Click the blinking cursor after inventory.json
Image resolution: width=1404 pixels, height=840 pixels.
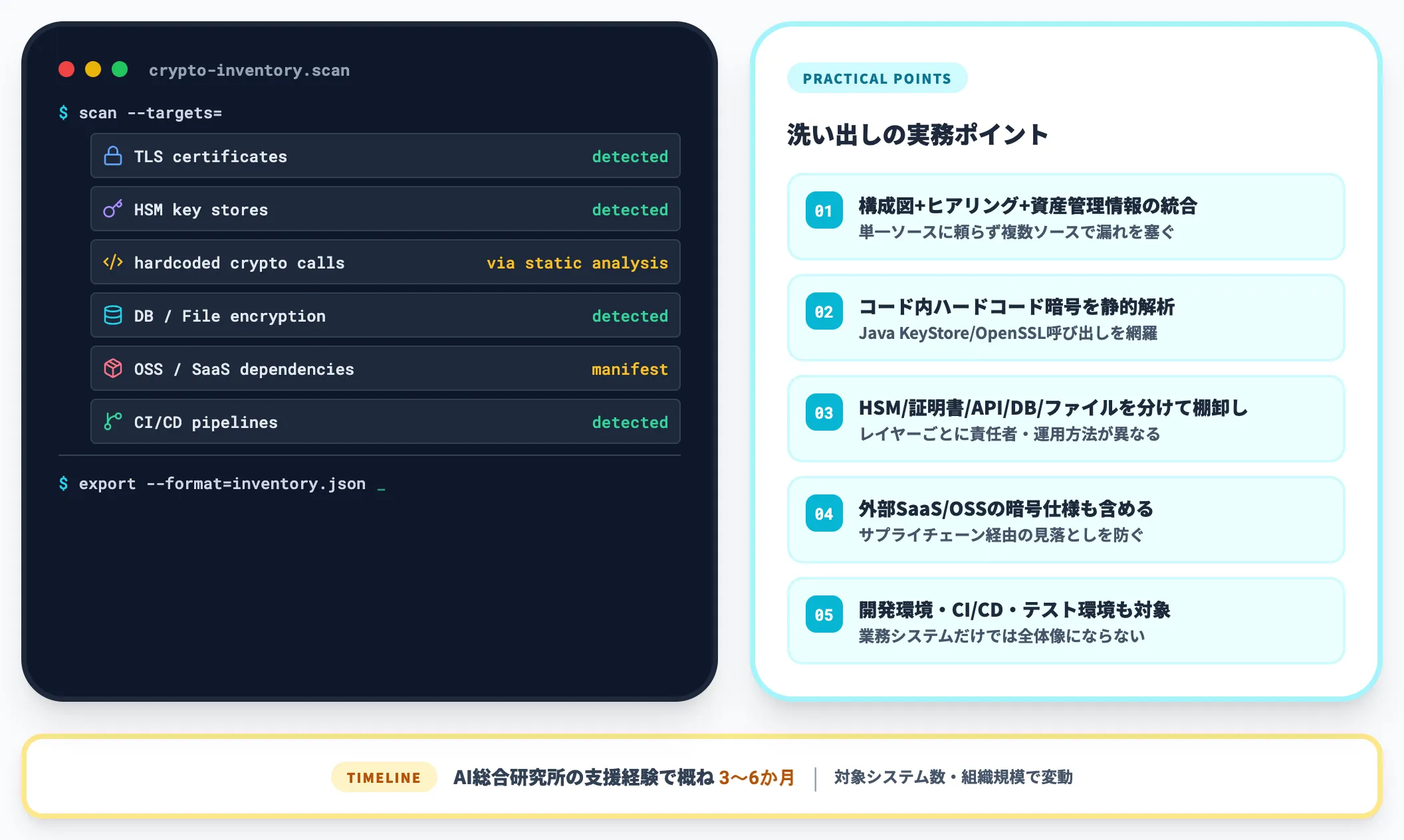click(382, 490)
